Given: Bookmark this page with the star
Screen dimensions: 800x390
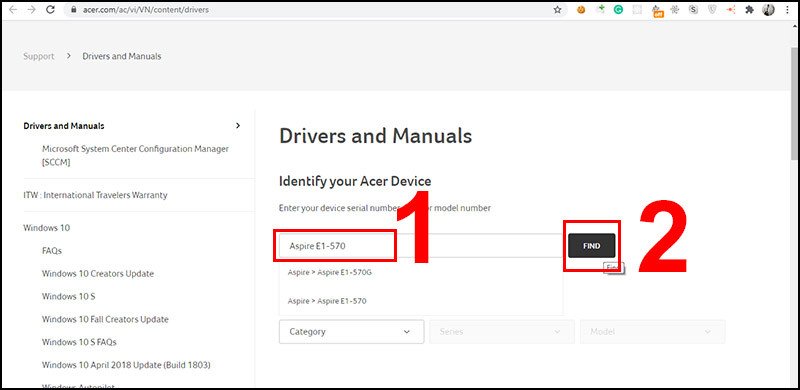Looking at the screenshot, I should [557, 10].
